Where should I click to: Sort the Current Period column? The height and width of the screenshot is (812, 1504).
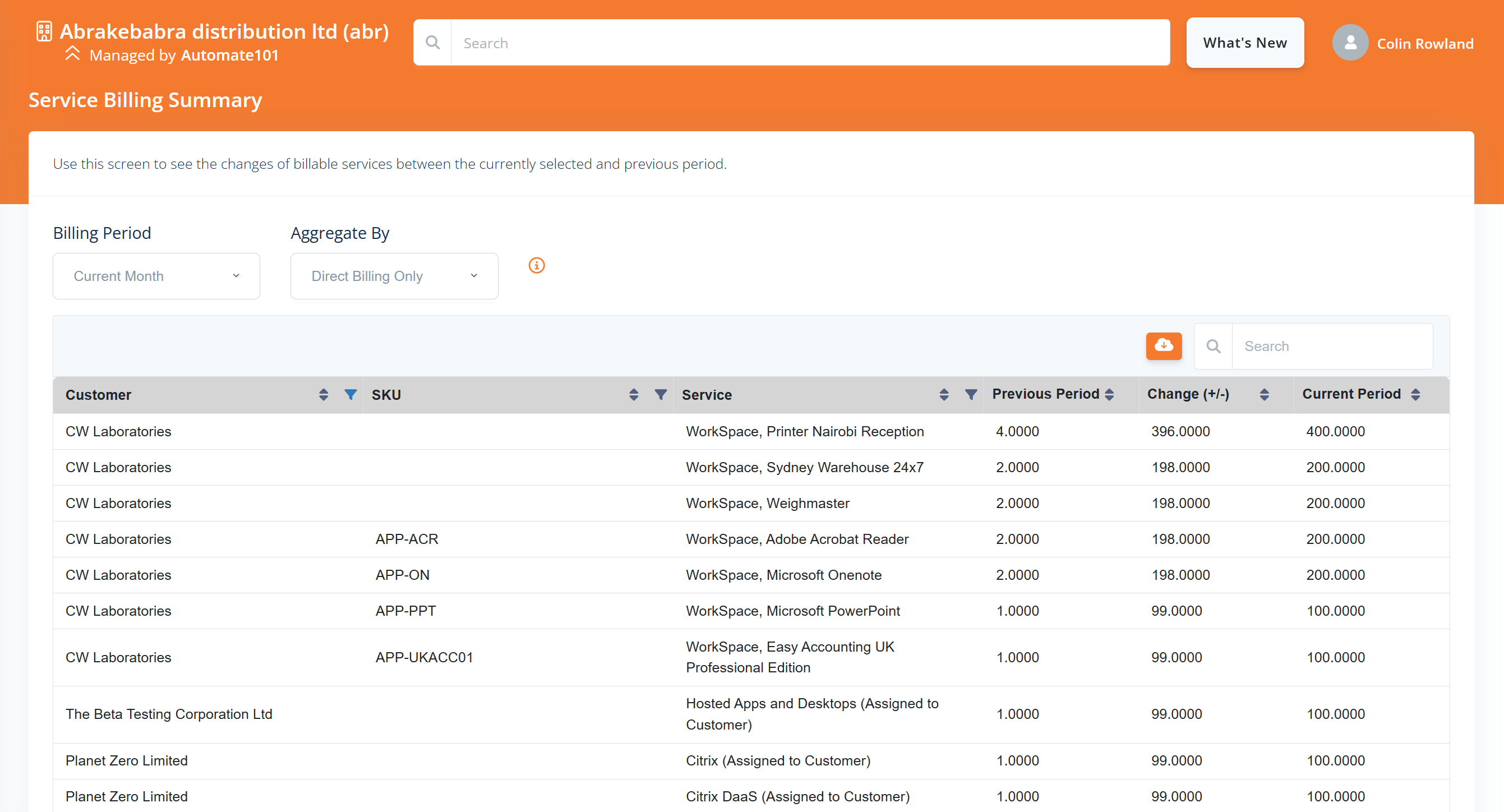1415,394
